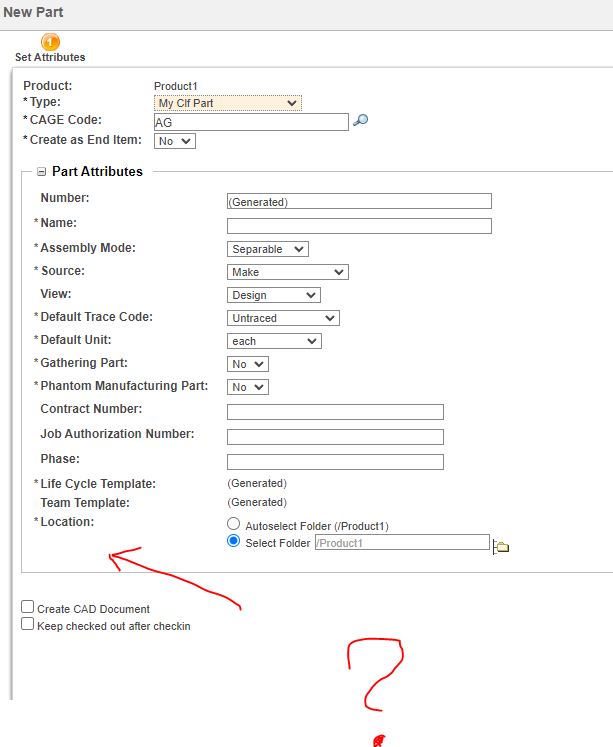
Task: Click the folder browse icon beside Location
Action: 502,546
